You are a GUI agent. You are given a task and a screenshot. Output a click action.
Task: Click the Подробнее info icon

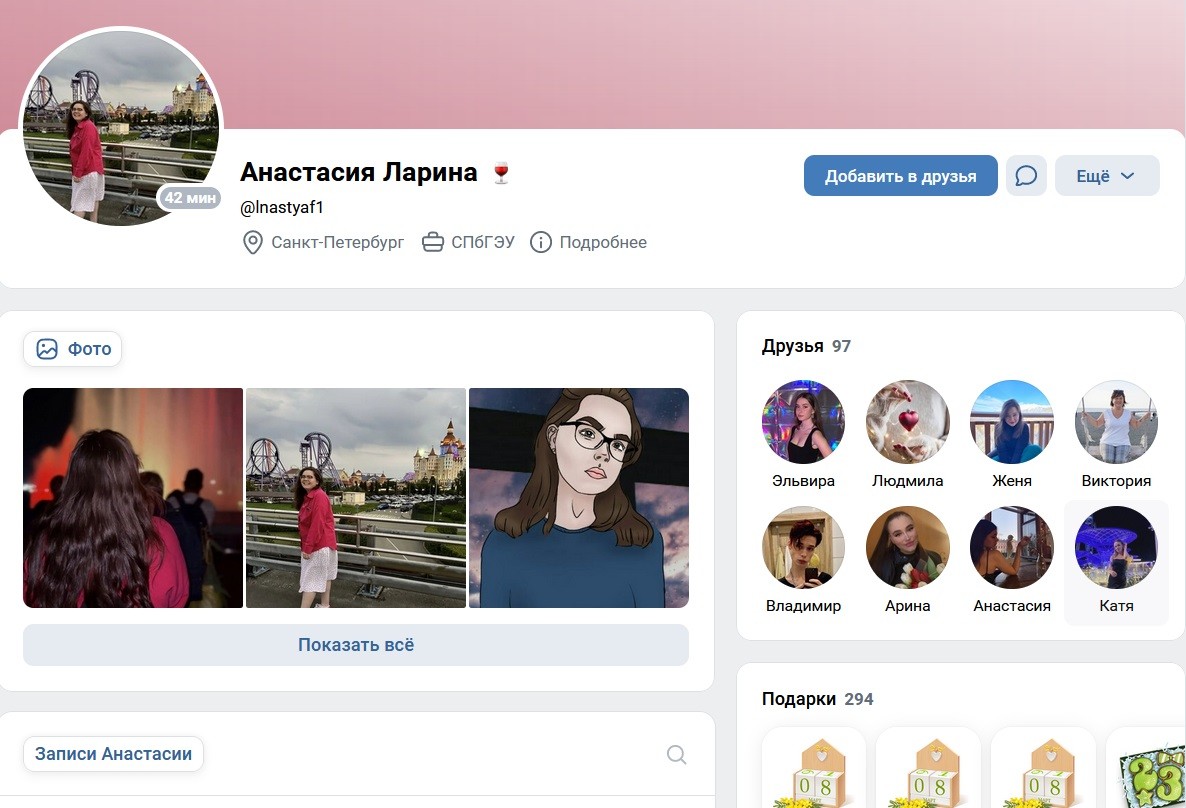click(x=540, y=242)
